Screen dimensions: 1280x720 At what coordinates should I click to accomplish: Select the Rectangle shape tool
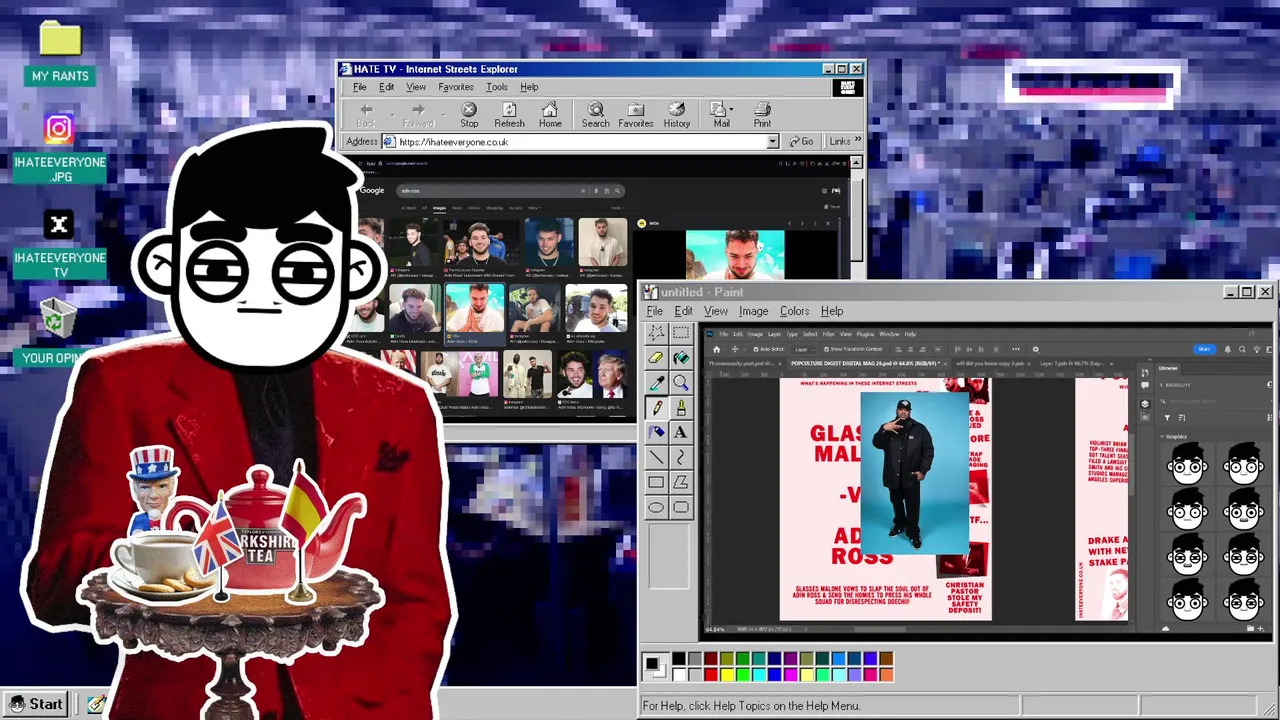(656, 482)
